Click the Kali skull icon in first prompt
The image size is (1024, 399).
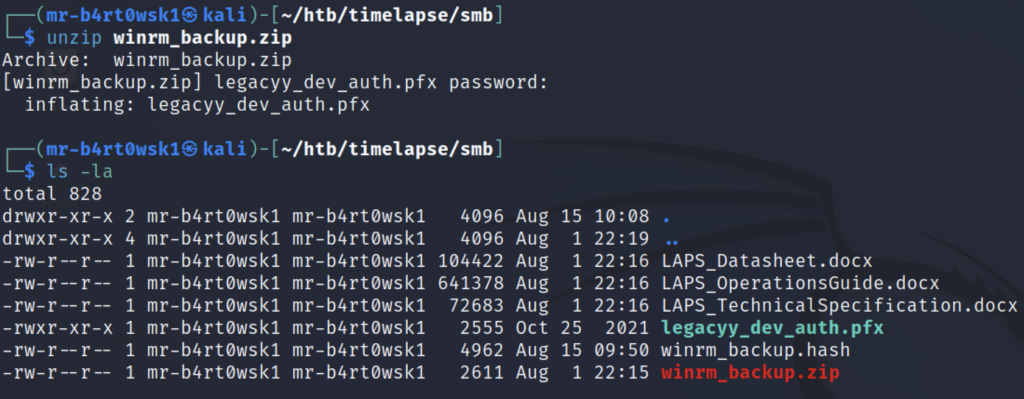click(x=189, y=16)
